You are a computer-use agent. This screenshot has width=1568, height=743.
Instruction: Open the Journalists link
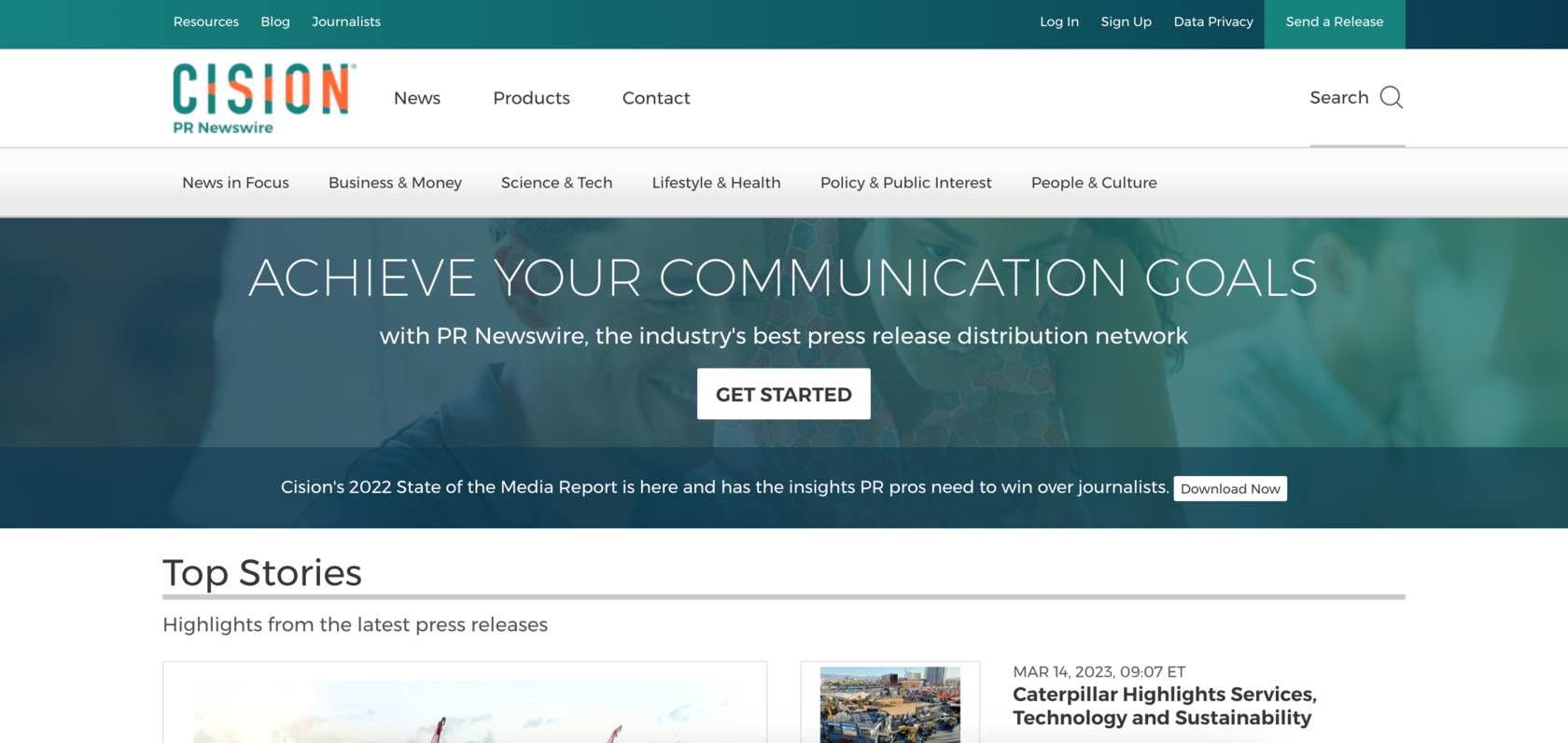pos(346,21)
